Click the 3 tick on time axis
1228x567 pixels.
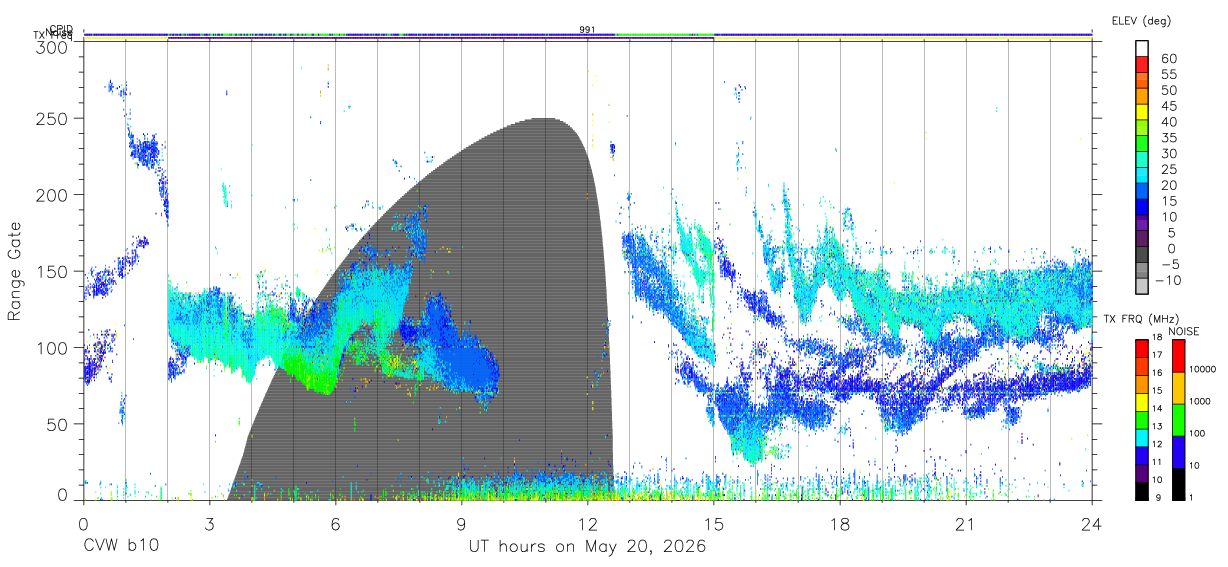pos(209,524)
